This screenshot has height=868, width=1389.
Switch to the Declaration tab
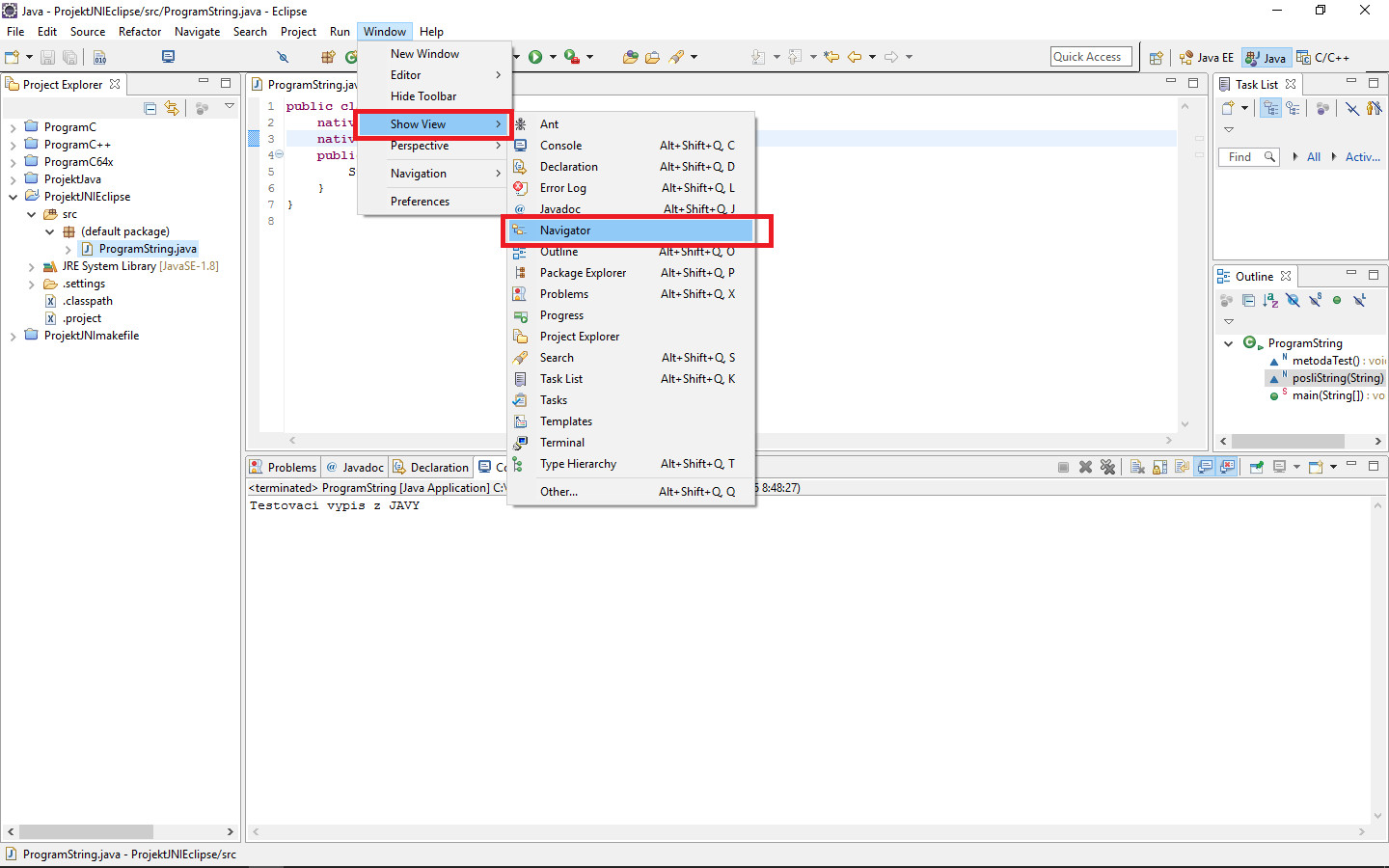coord(431,467)
